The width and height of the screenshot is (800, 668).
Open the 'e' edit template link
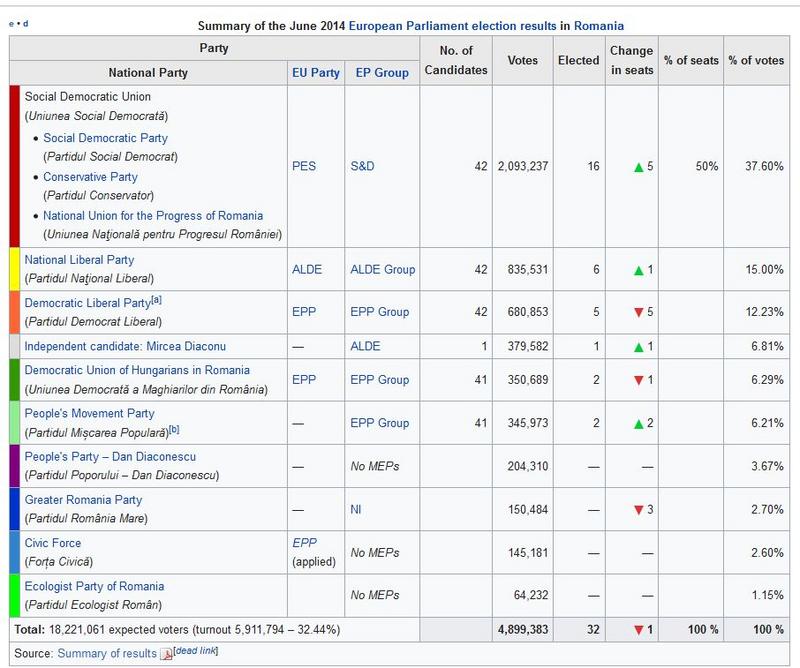click(11, 24)
